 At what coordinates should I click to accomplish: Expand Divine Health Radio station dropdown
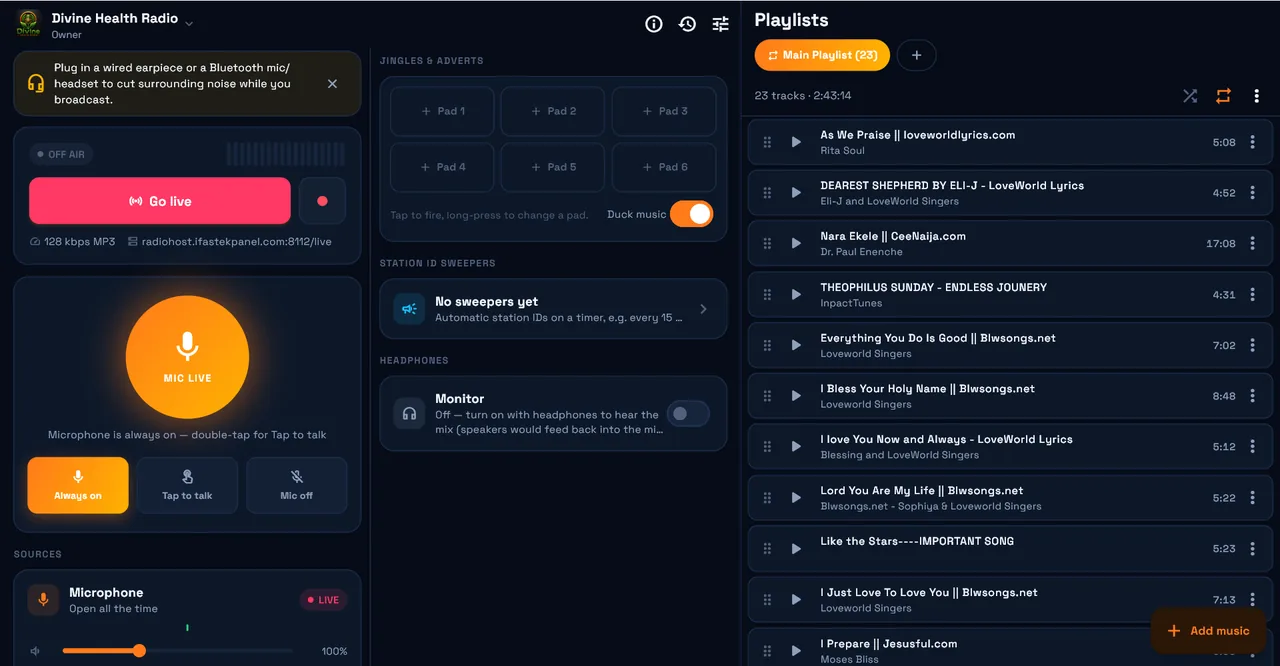pyautogui.click(x=189, y=22)
